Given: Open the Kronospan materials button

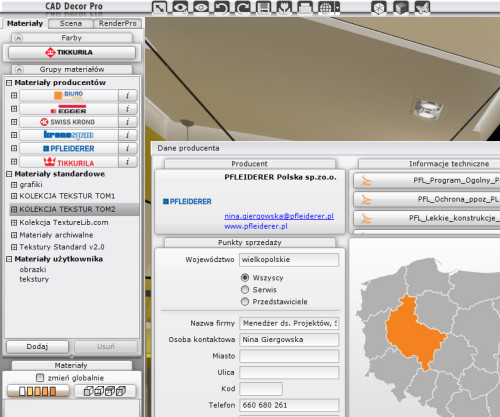Looking at the screenshot, I should point(69,135).
